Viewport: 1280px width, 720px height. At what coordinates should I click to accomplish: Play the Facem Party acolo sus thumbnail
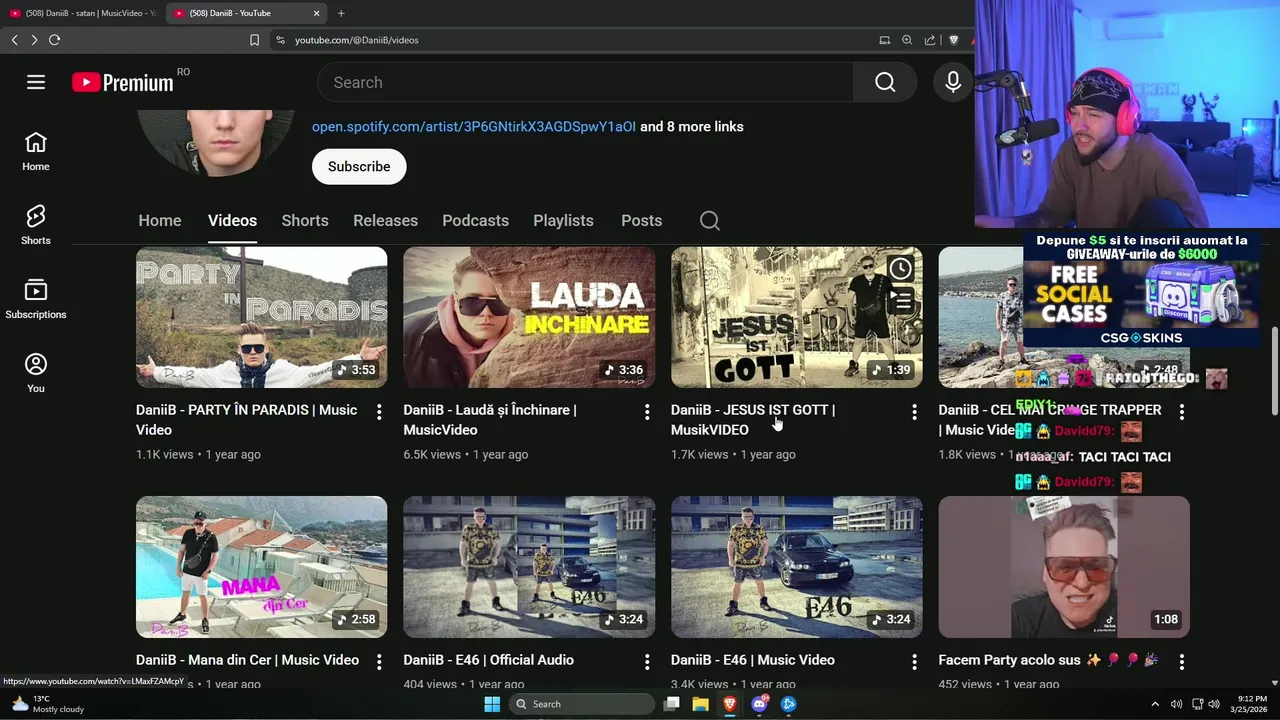click(x=1064, y=567)
